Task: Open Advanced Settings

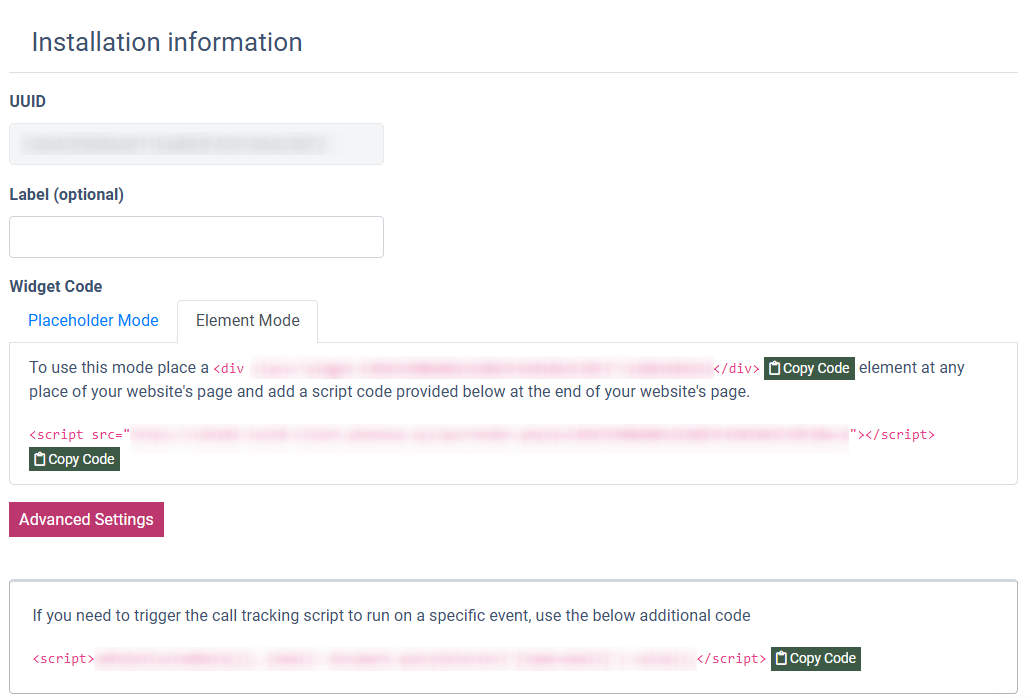Action: (x=86, y=520)
